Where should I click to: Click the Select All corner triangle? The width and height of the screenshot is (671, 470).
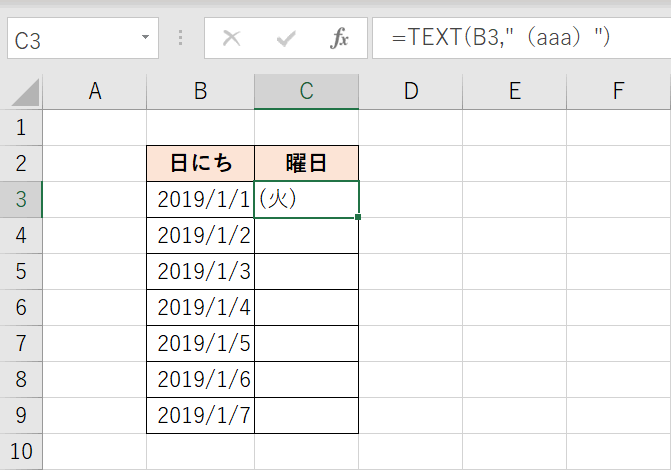[25, 94]
